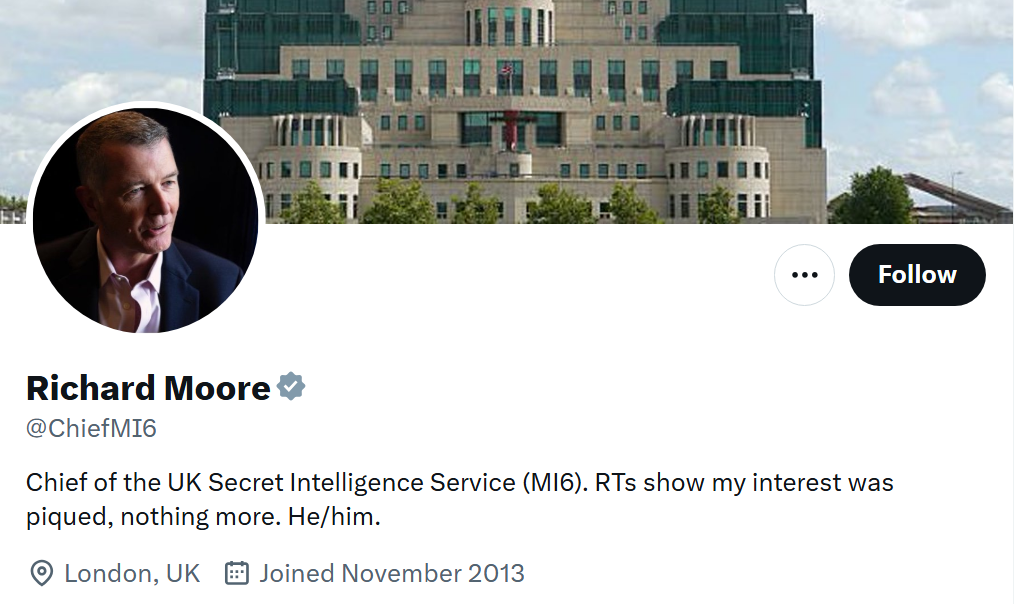
Task: Click the "Joined November 2013" text
Action: 392,573
